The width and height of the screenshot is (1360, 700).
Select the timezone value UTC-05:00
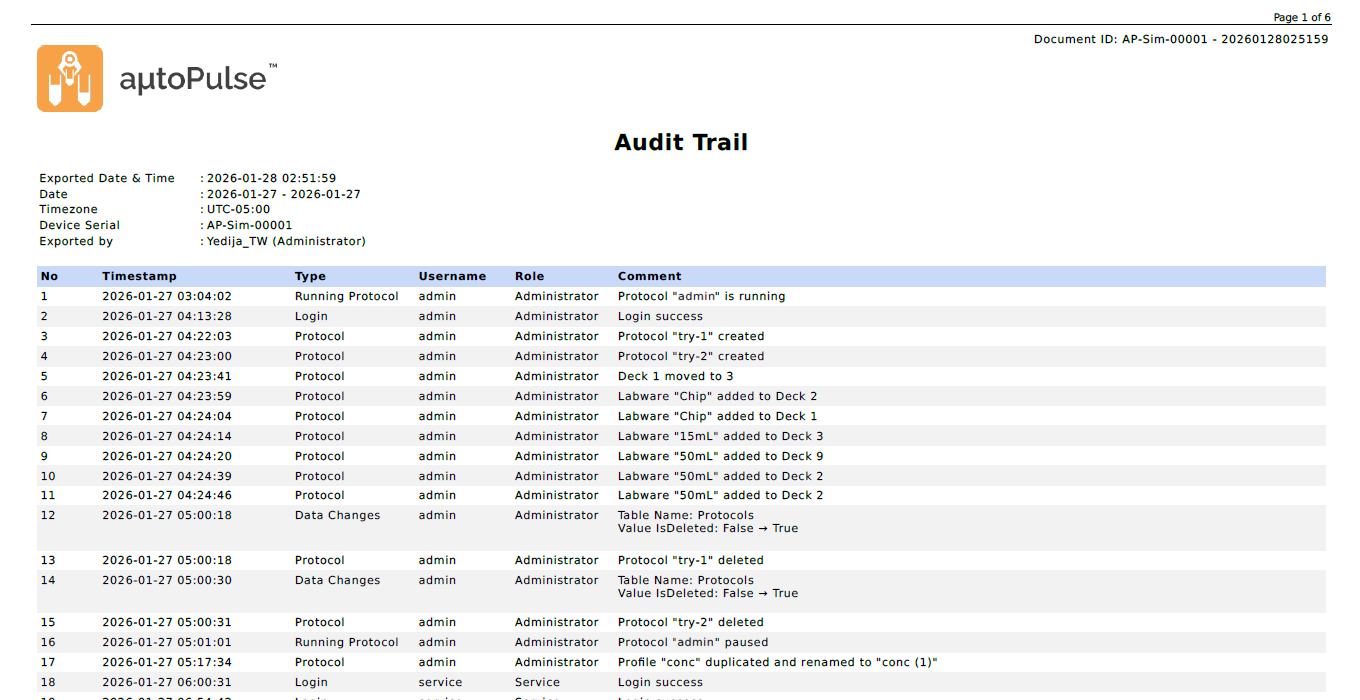point(238,209)
